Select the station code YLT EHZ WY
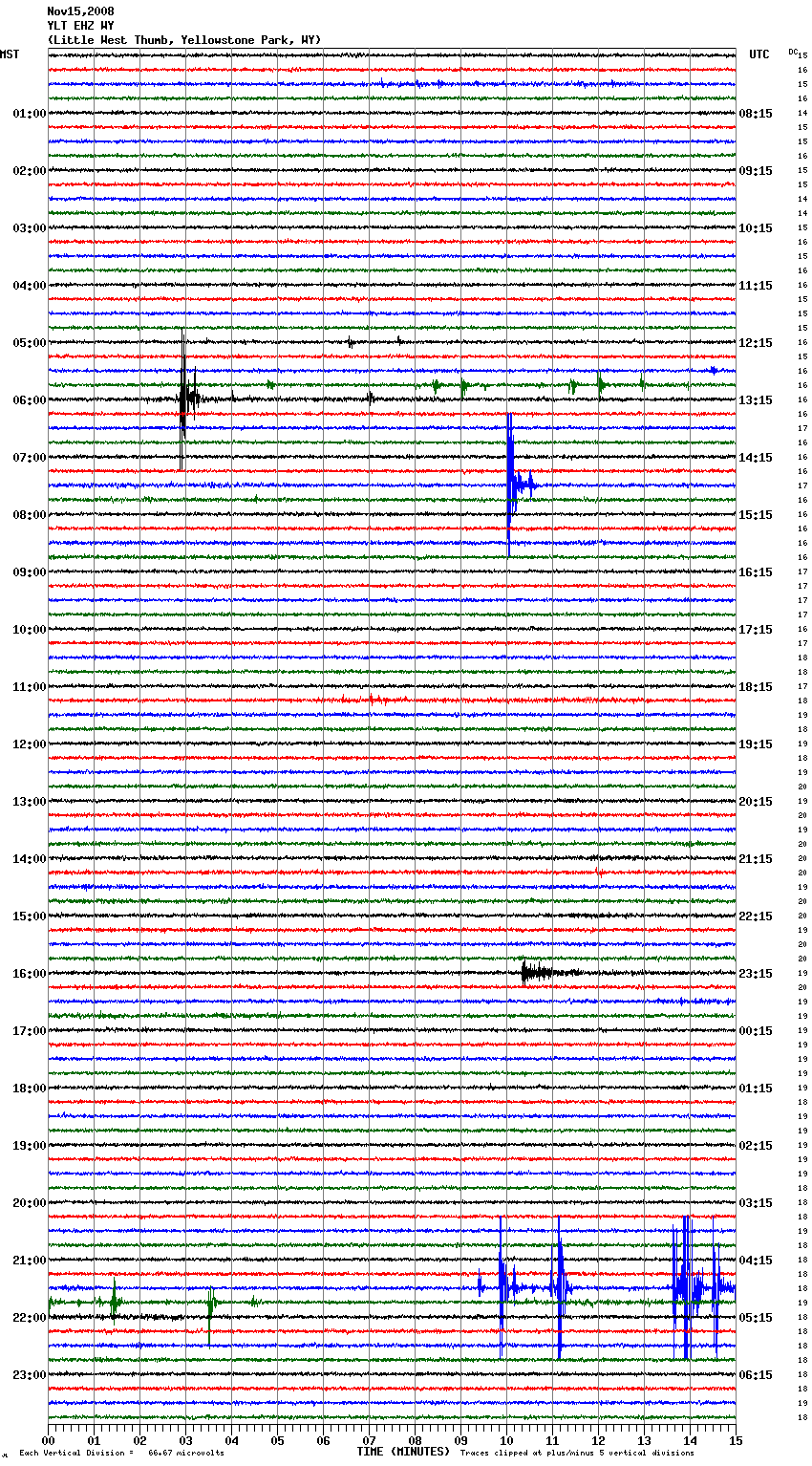Image resolution: width=812 pixels, height=1466 pixels. click(80, 26)
